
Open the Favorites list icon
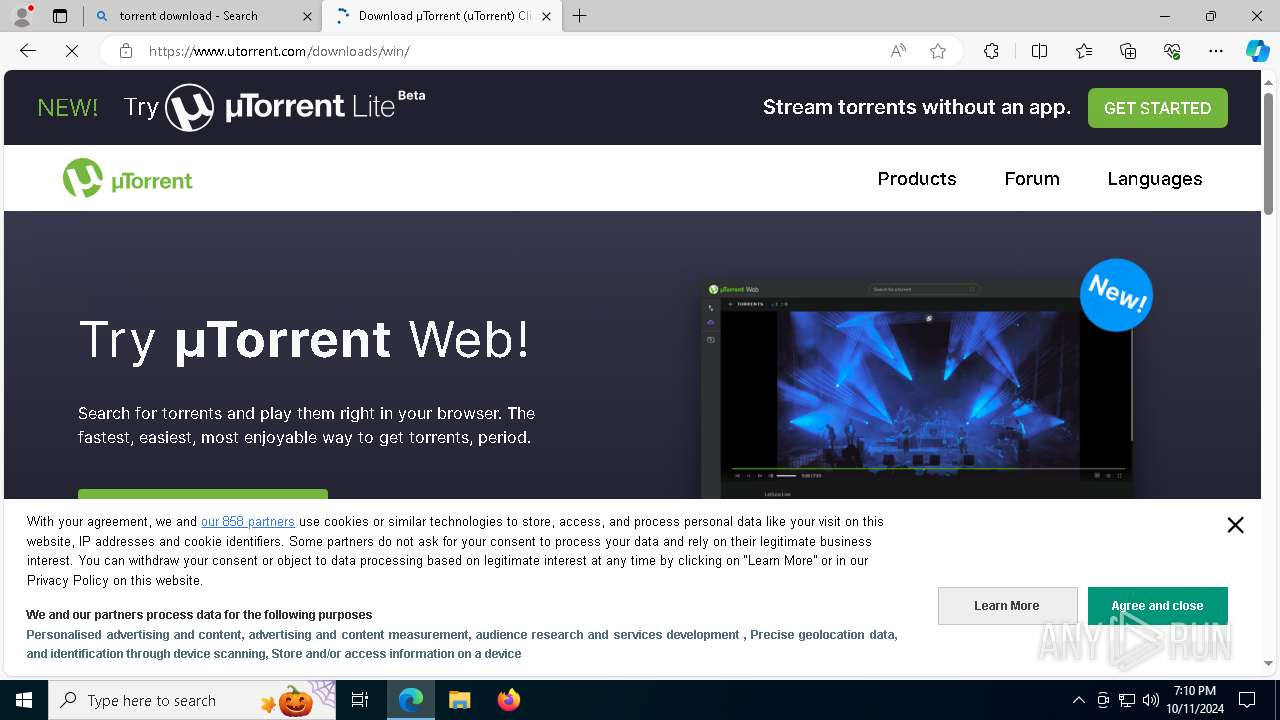coord(1084,51)
